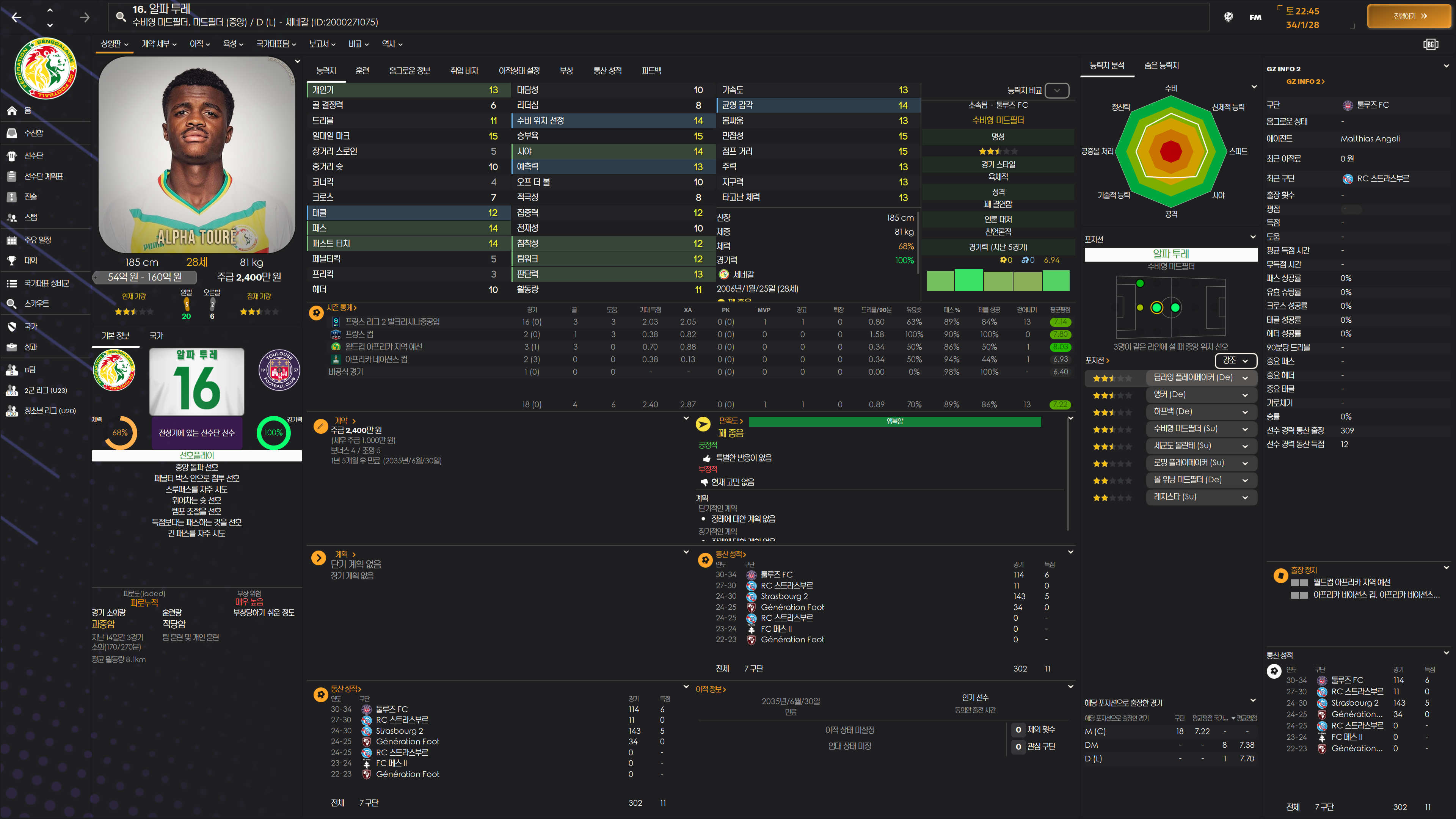Click the FM logo icon
The width and height of the screenshot is (1456, 819).
click(x=1255, y=17)
